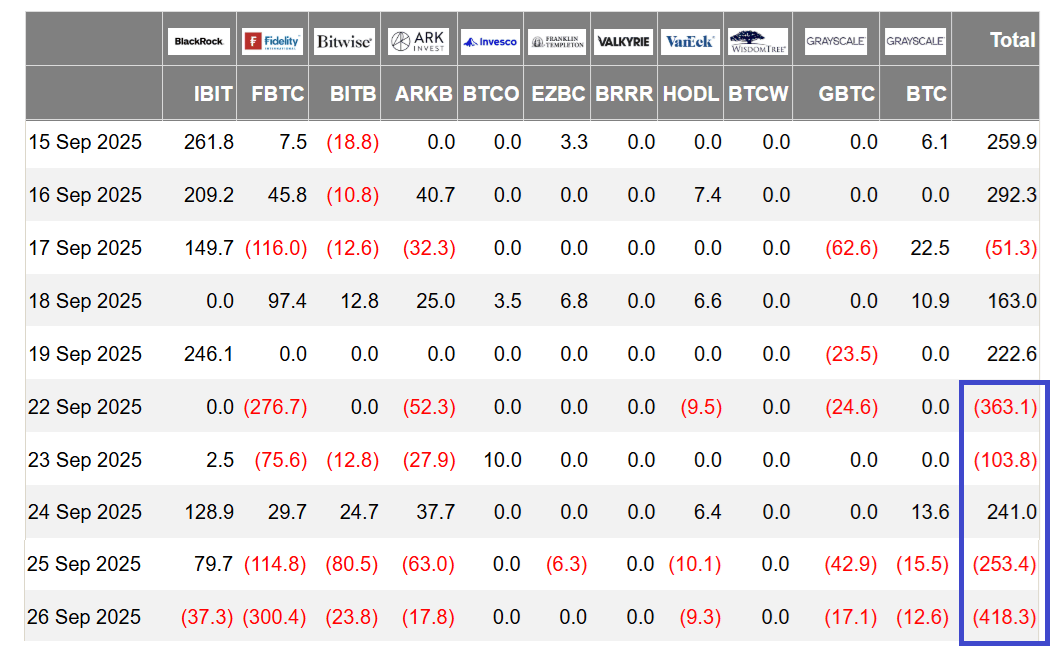The width and height of the screenshot is (1056, 655).
Task: Select the Invesco logo
Action: tap(490, 41)
